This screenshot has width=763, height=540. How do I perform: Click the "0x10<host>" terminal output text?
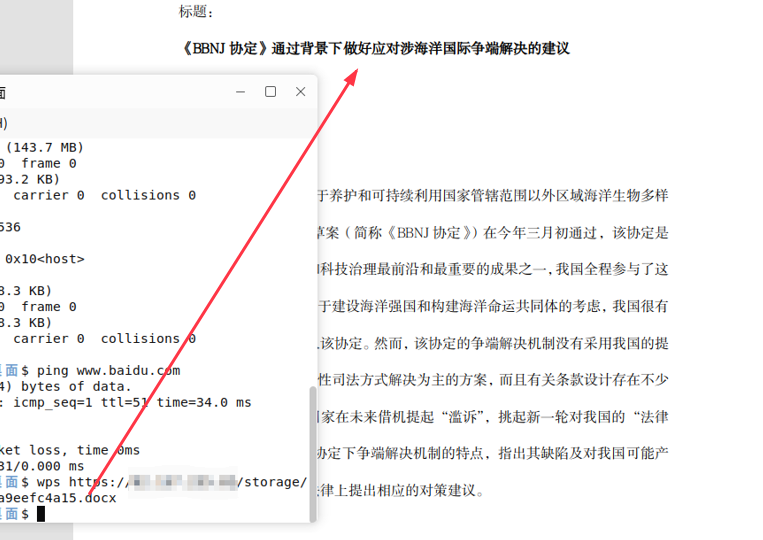pos(45,259)
